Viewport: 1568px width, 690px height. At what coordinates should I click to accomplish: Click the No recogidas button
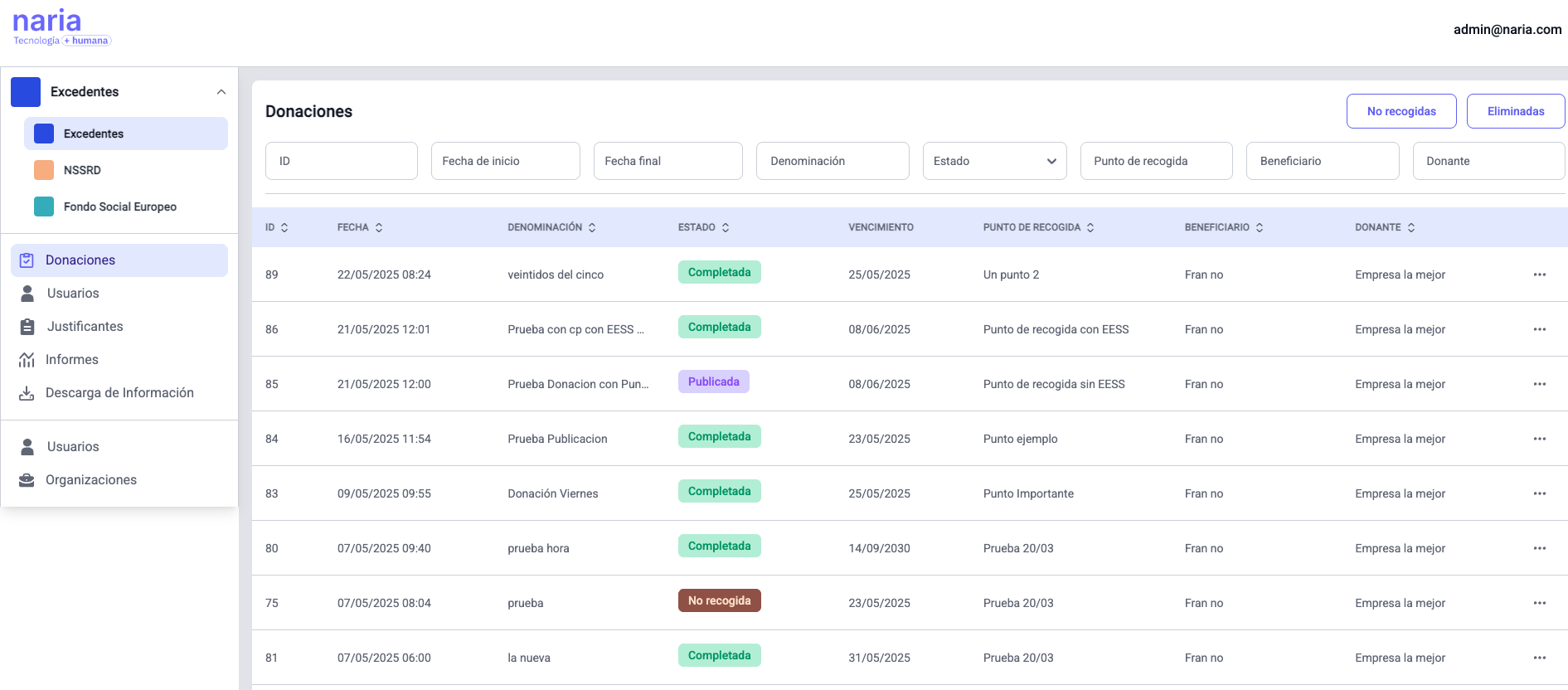point(1401,111)
